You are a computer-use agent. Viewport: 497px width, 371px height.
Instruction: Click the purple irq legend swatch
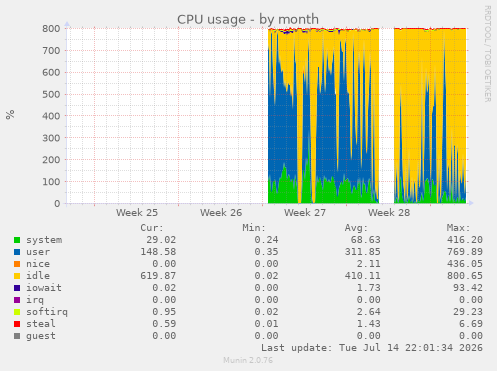17,300
